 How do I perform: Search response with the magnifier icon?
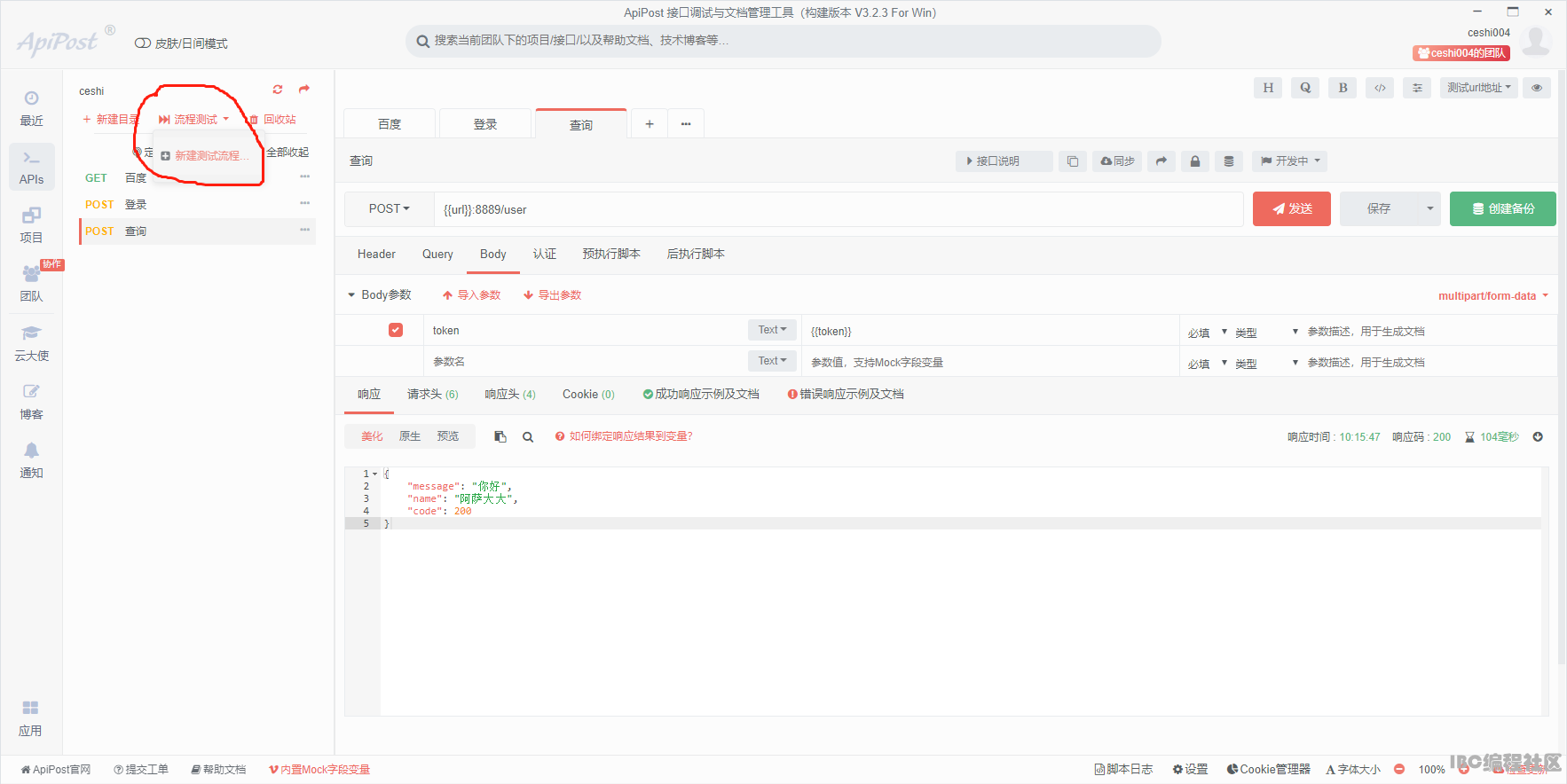[528, 436]
